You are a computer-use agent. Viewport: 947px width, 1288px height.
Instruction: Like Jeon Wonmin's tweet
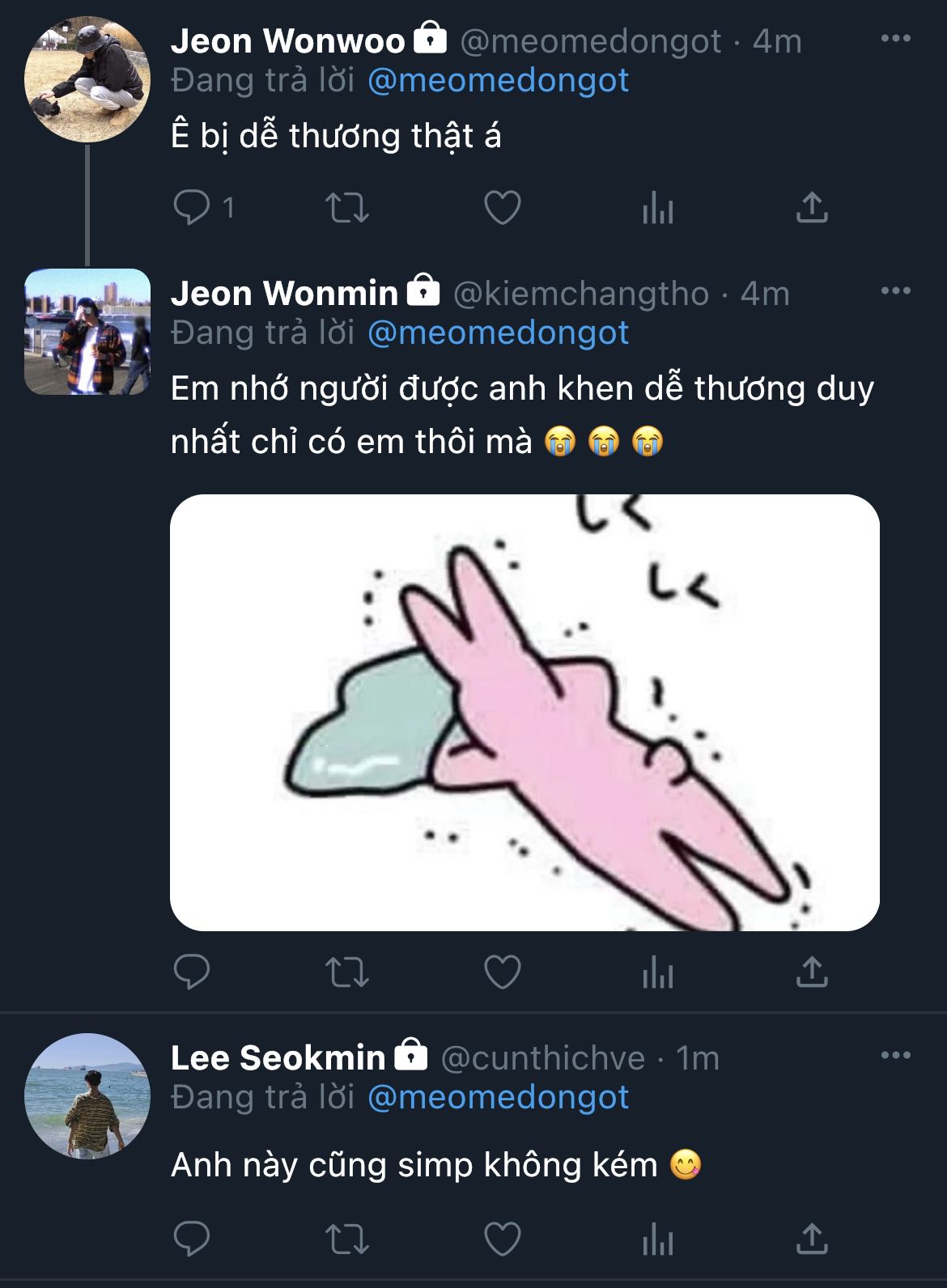(x=502, y=972)
